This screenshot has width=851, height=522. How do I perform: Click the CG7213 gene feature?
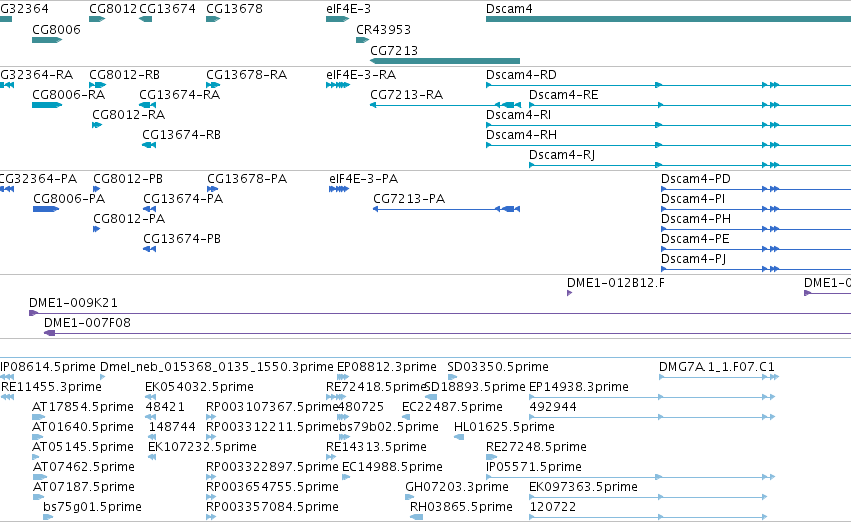(x=444, y=61)
